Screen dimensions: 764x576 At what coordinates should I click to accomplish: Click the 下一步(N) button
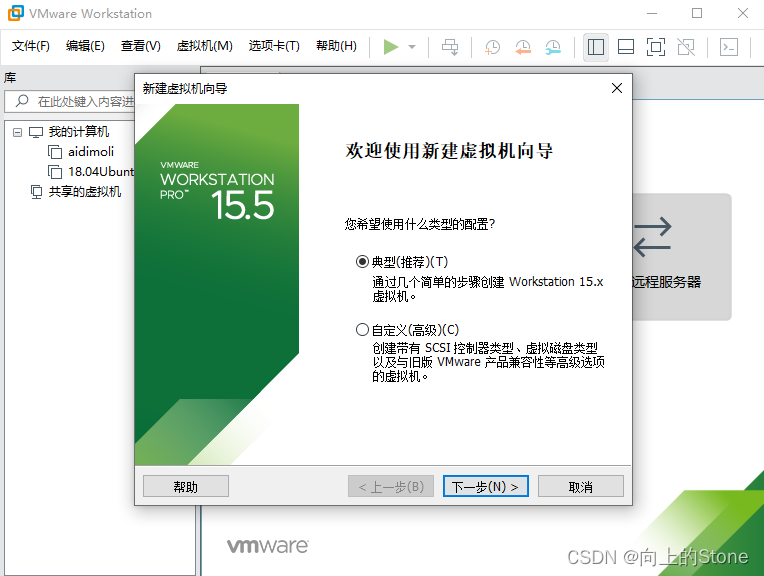coord(486,486)
